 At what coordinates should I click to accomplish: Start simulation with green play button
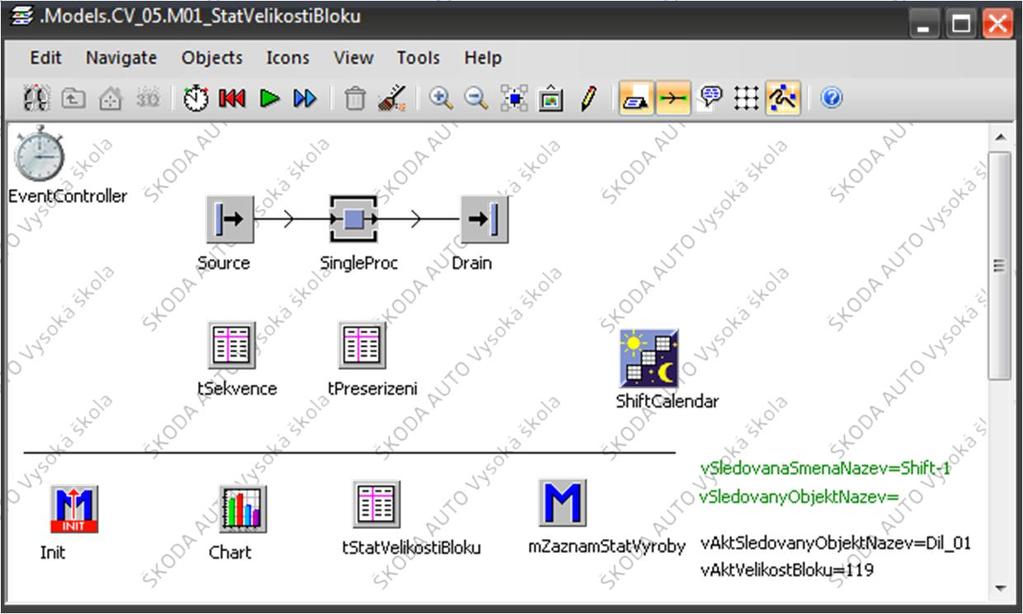pos(269,99)
